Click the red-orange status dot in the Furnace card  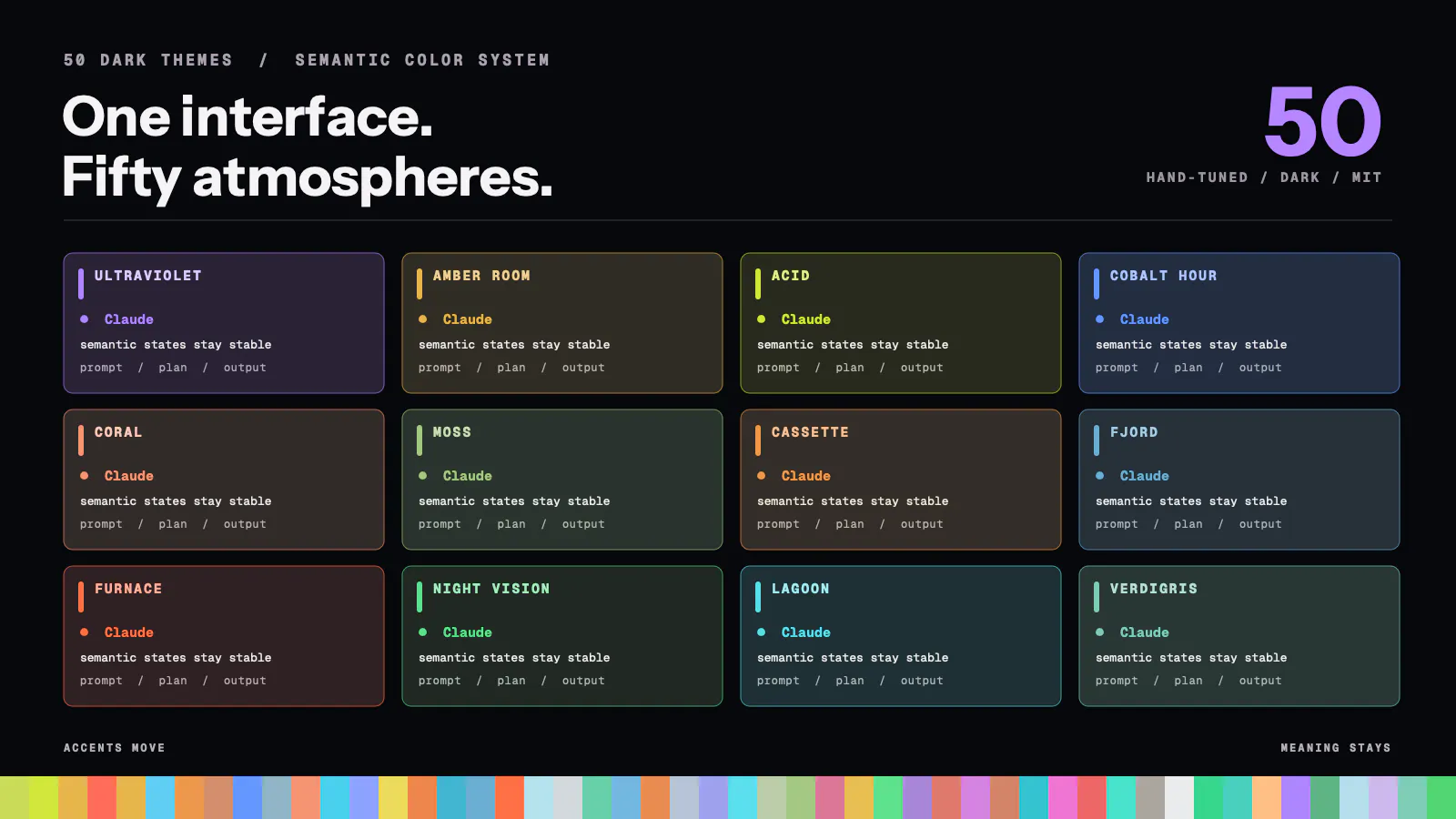click(x=85, y=632)
